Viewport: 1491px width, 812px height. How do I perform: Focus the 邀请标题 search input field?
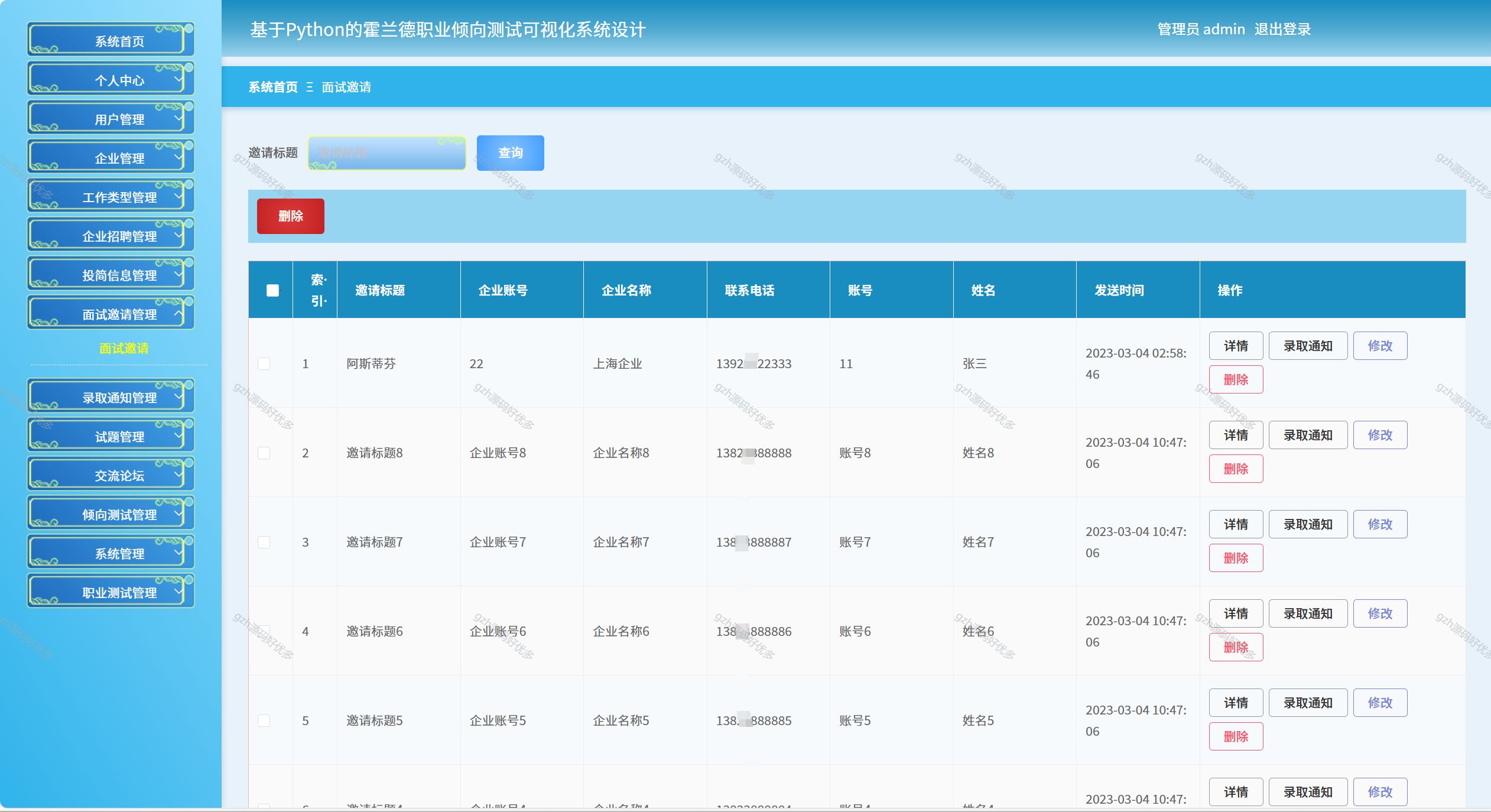386,153
